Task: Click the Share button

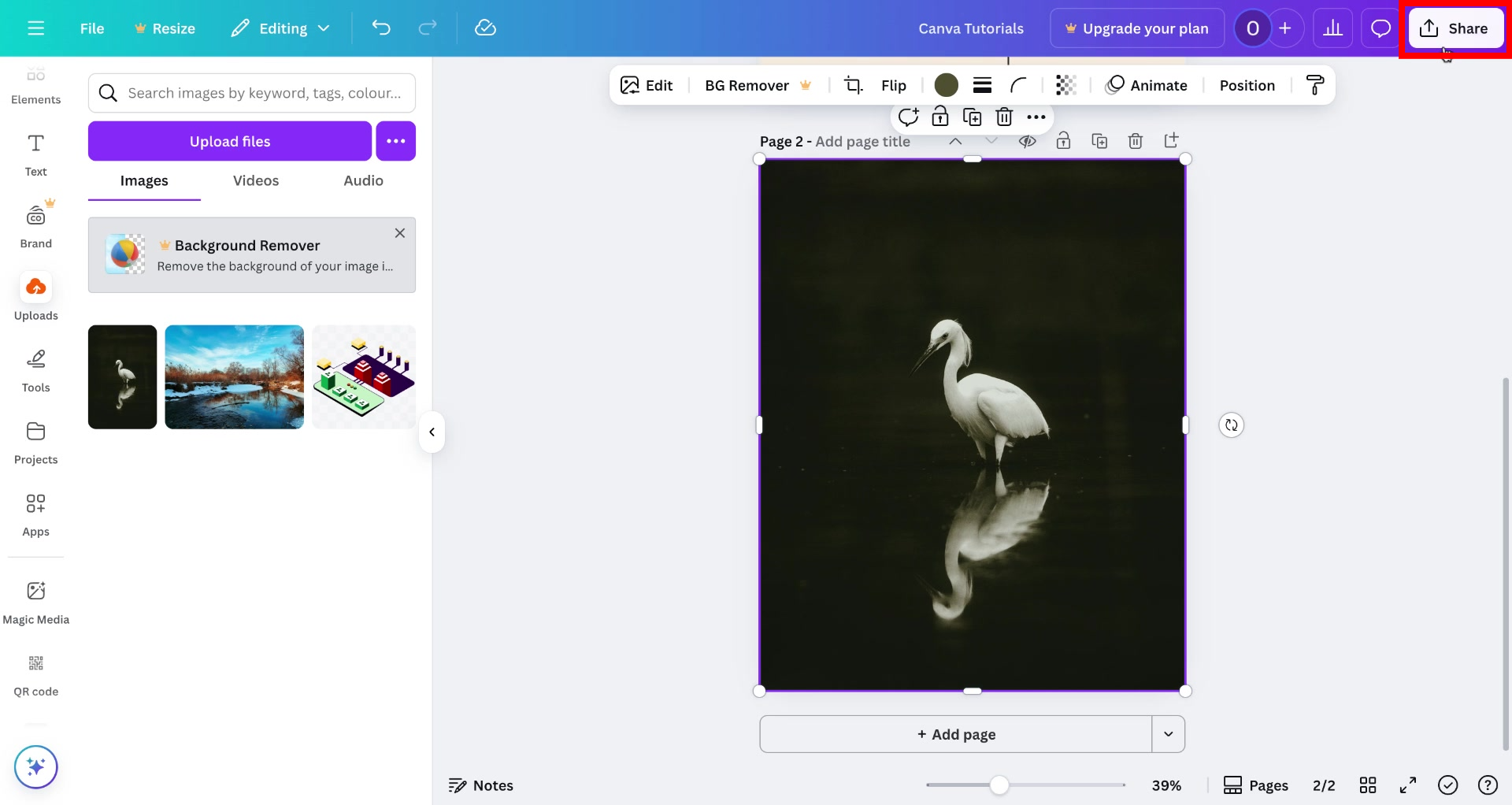Action: click(1455, 28)
